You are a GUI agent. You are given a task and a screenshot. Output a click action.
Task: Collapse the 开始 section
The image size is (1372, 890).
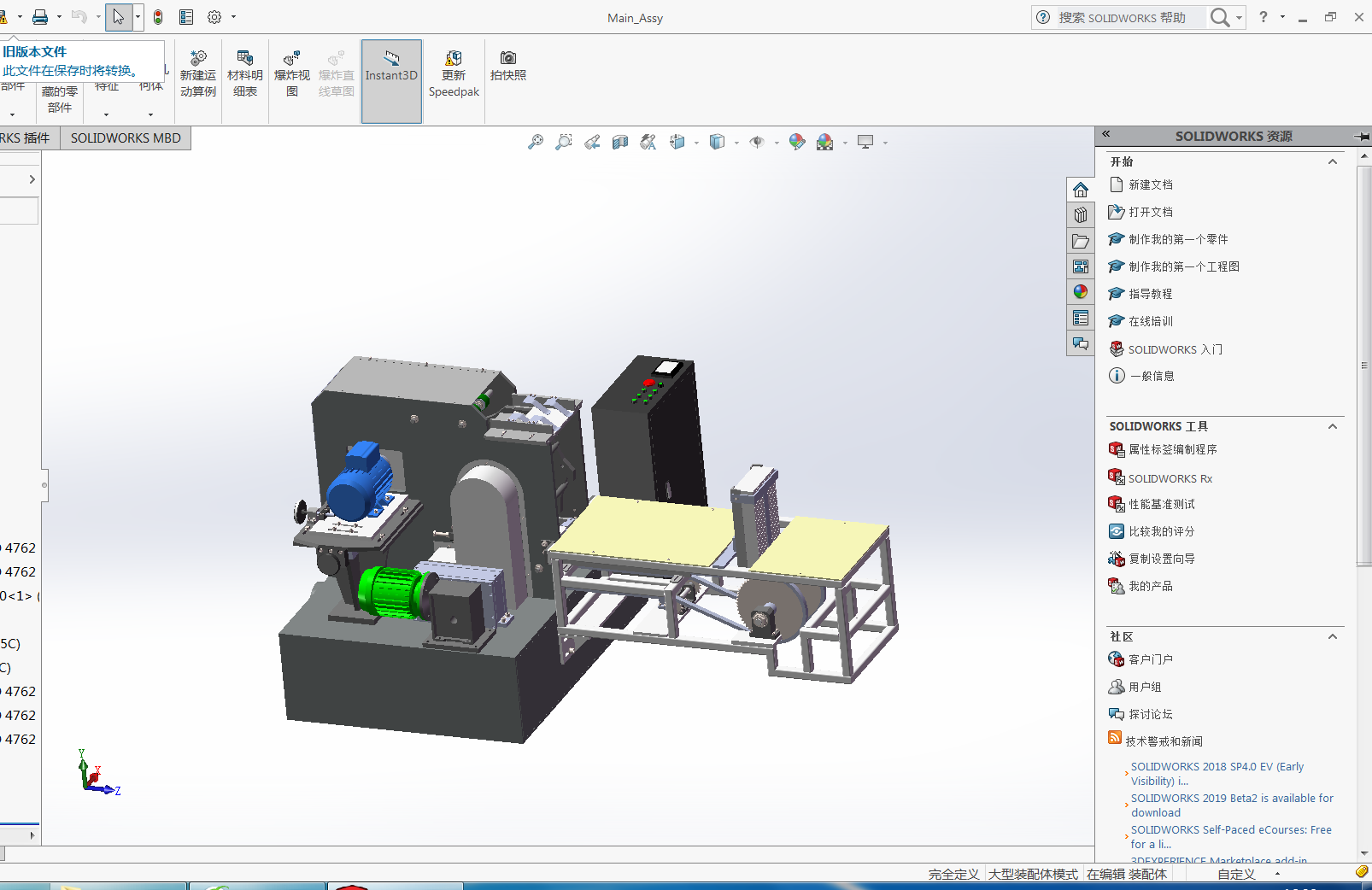click(1332, 162)
